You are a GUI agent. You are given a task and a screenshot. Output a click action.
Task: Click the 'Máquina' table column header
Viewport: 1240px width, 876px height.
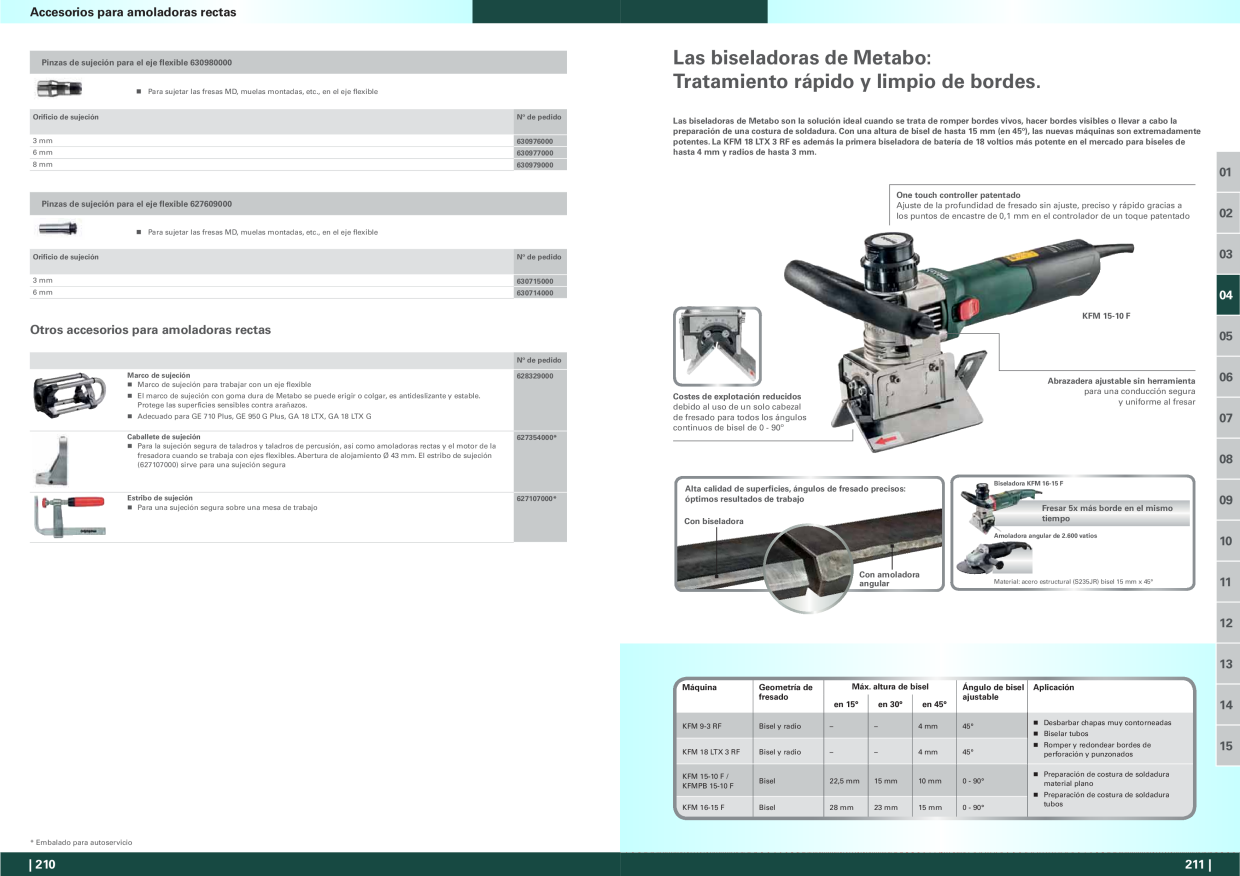tap(699, 688)
